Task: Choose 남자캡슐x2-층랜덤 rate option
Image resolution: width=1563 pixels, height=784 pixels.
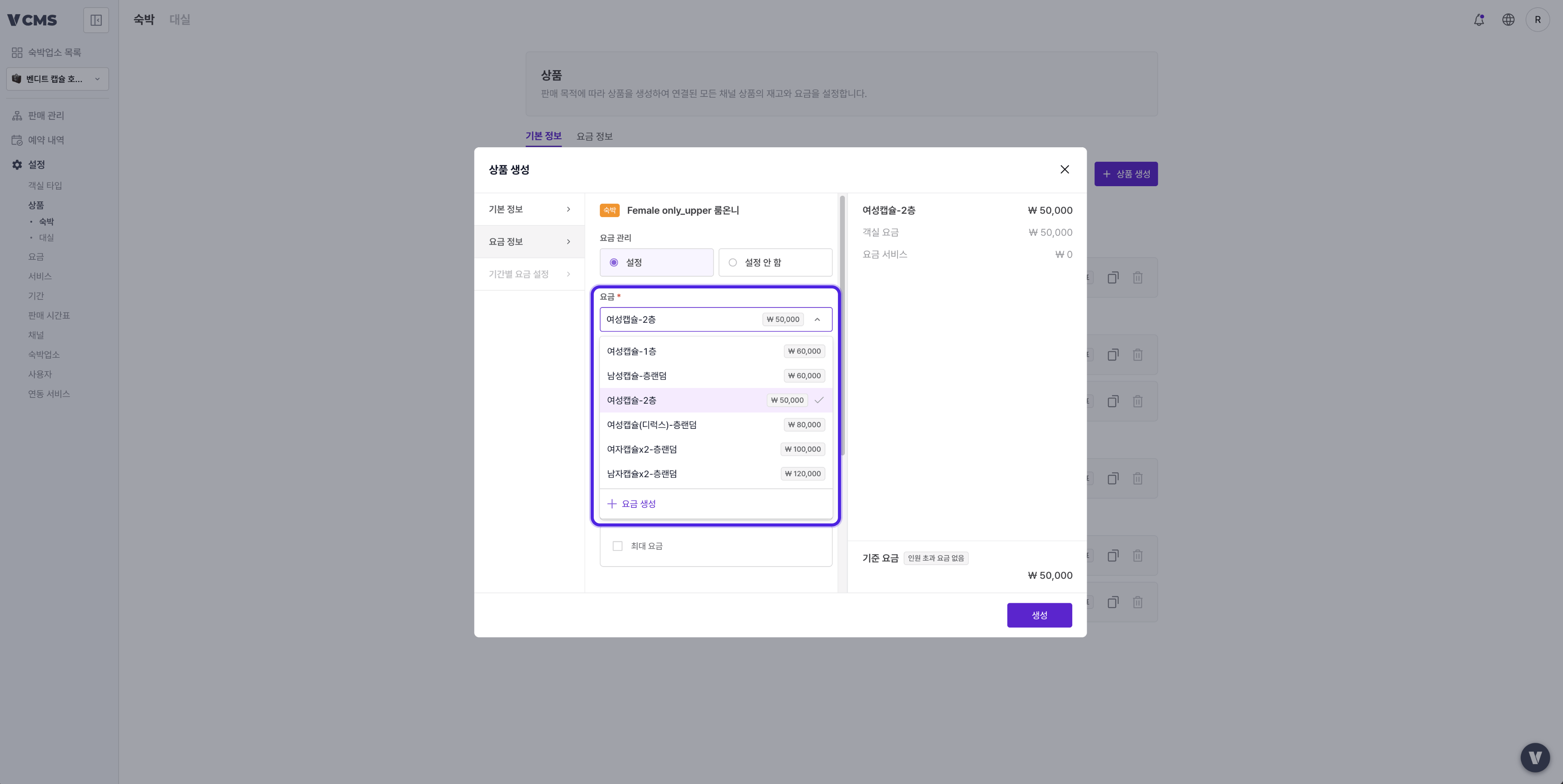Action: pos(716,474)
